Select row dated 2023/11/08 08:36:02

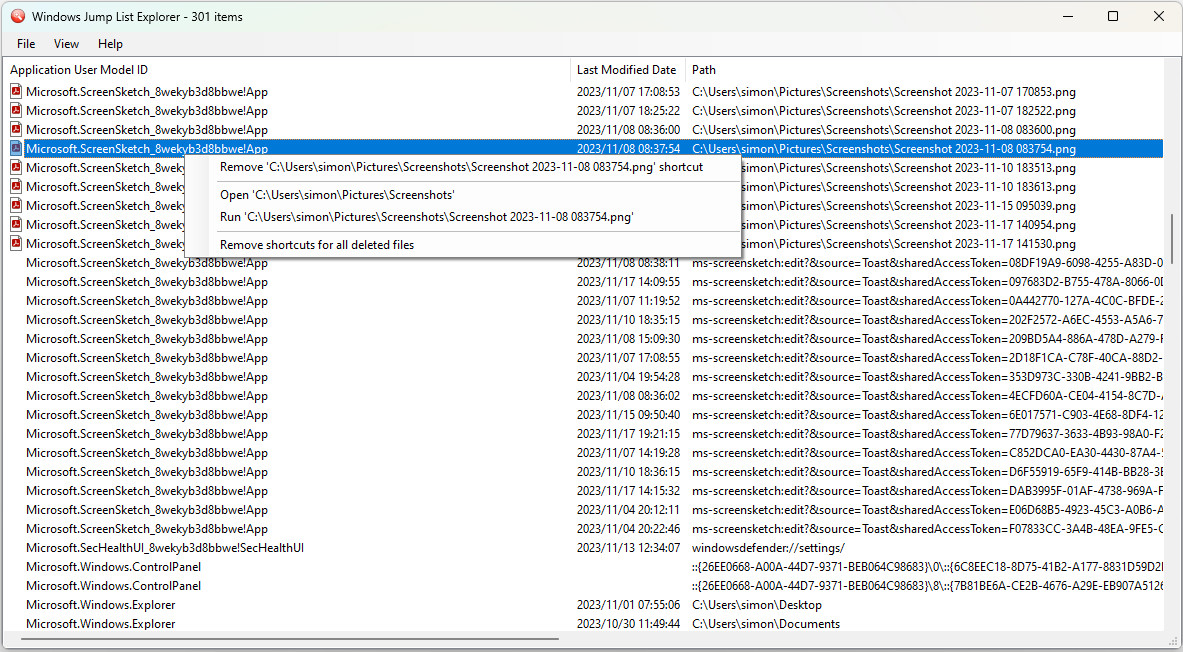582,395
